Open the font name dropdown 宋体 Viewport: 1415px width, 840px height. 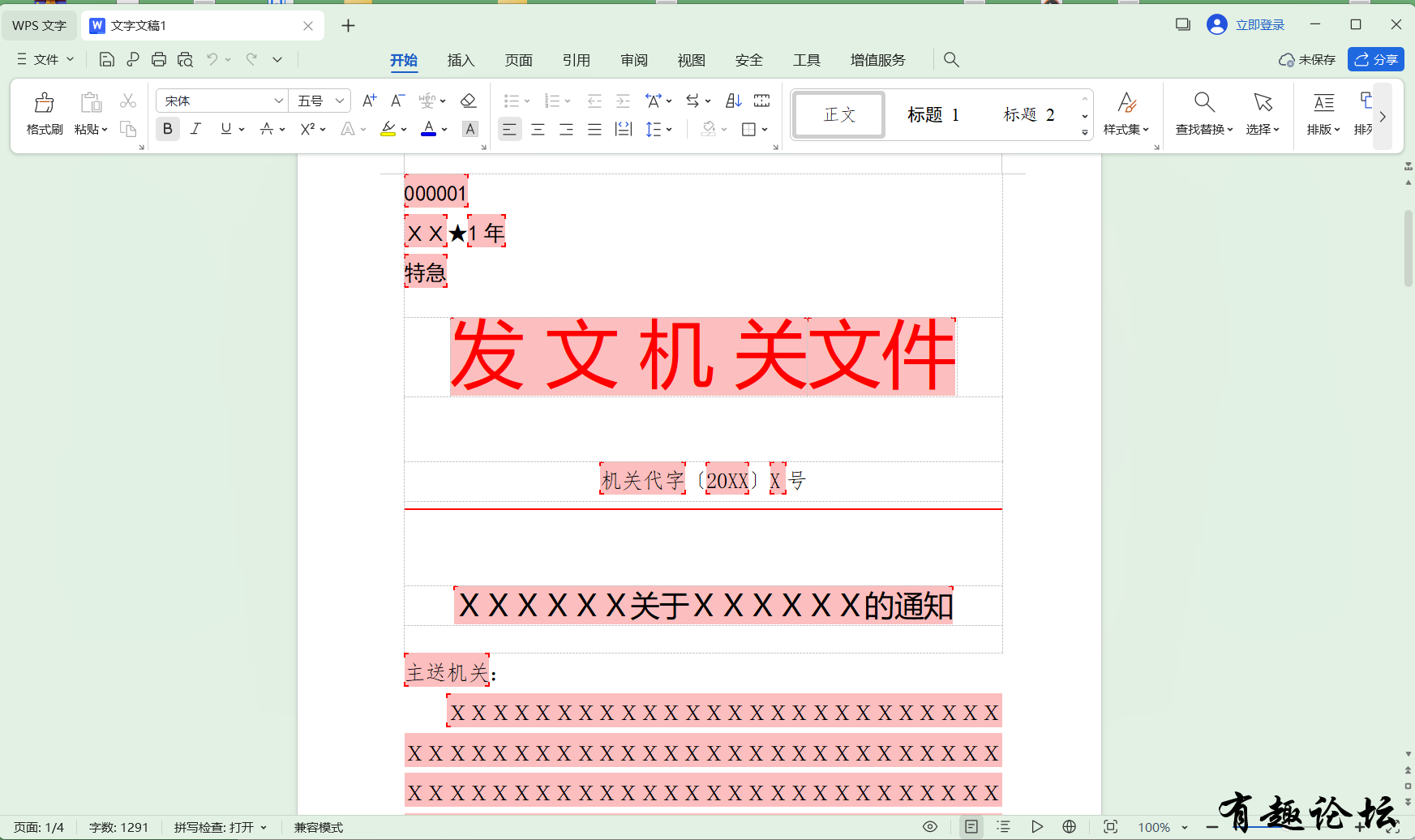pos(278,101)
